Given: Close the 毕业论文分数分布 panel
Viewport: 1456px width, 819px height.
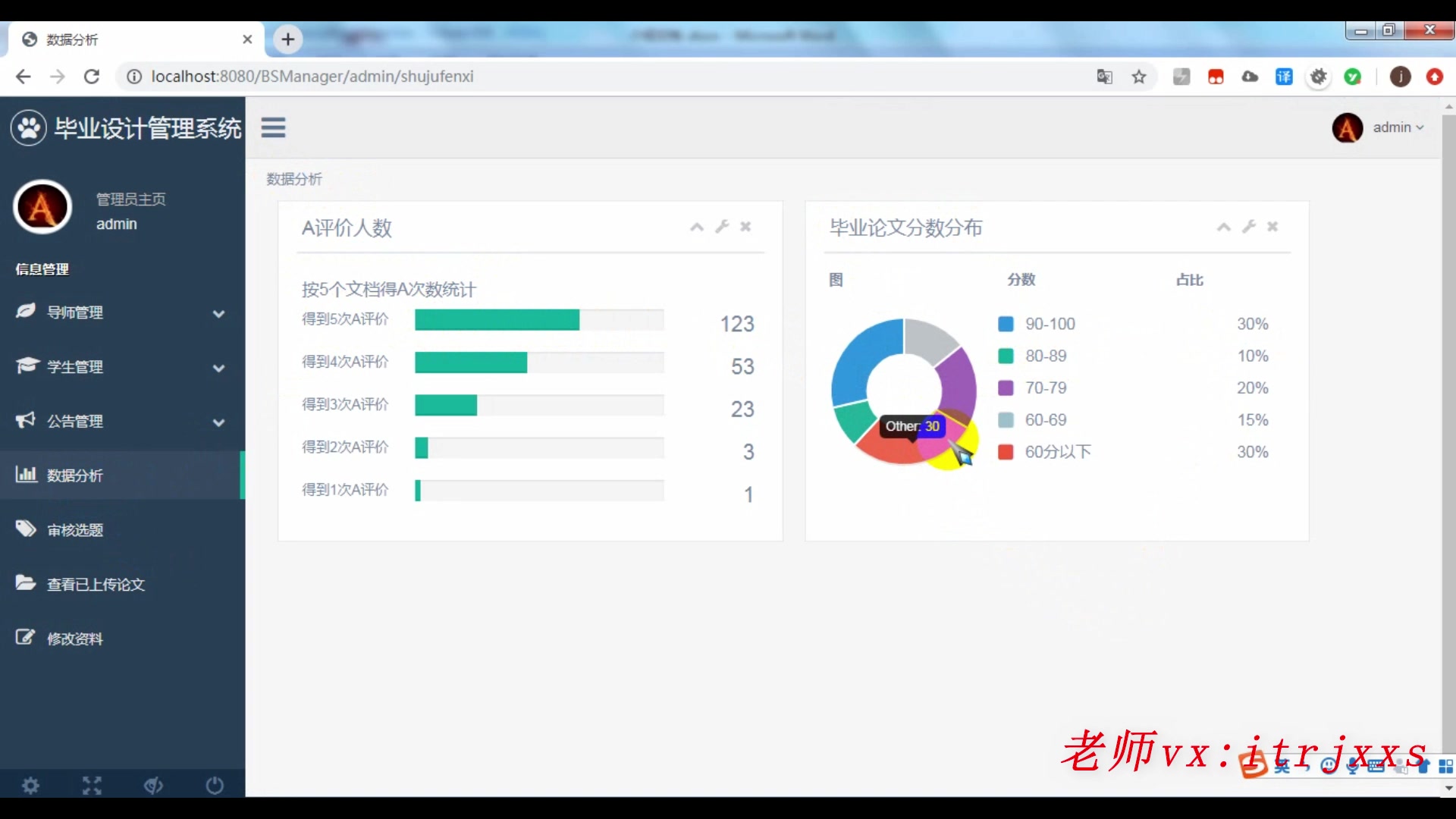Looking at the screenshot, I should [x=1272, y=226].
